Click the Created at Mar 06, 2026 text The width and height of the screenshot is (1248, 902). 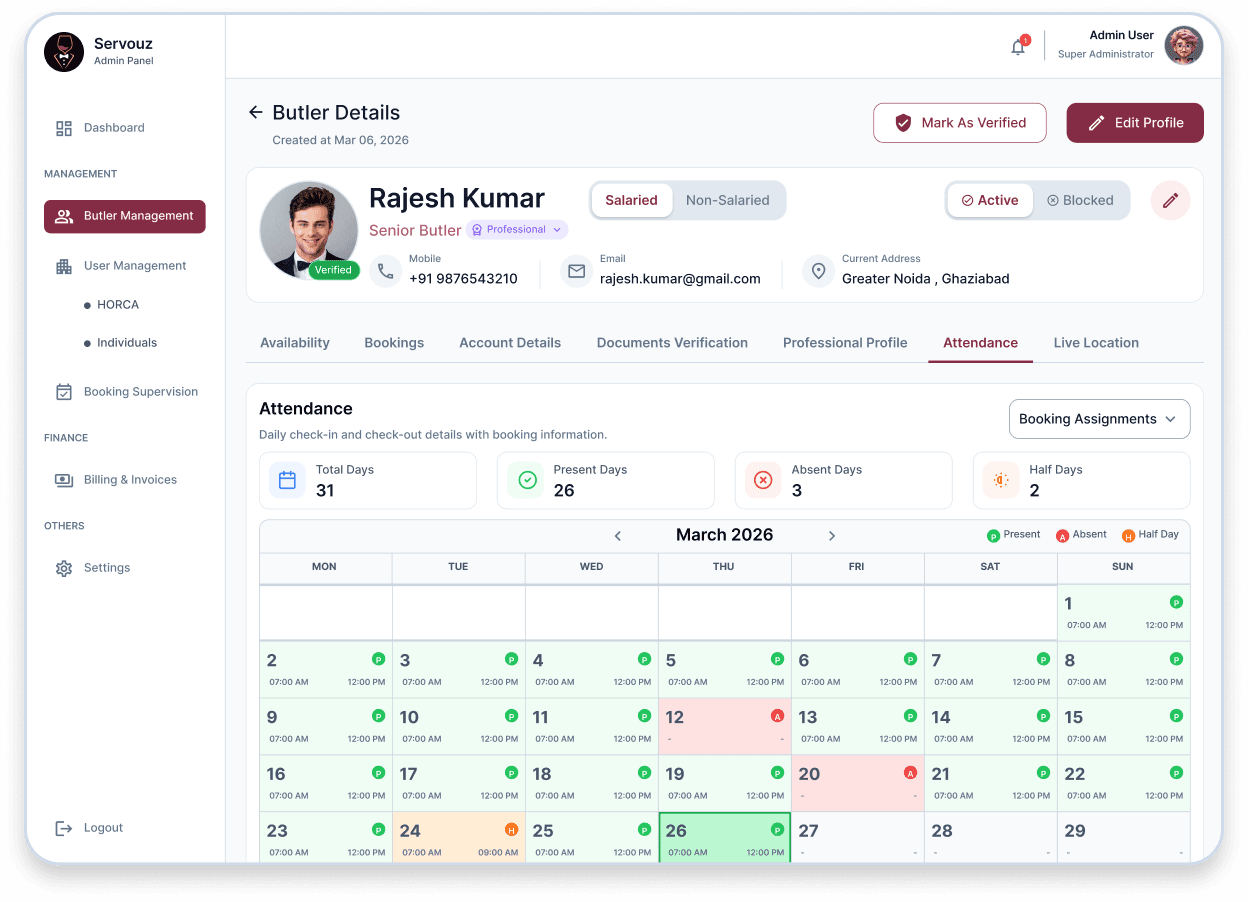click(x=341, y=140)
